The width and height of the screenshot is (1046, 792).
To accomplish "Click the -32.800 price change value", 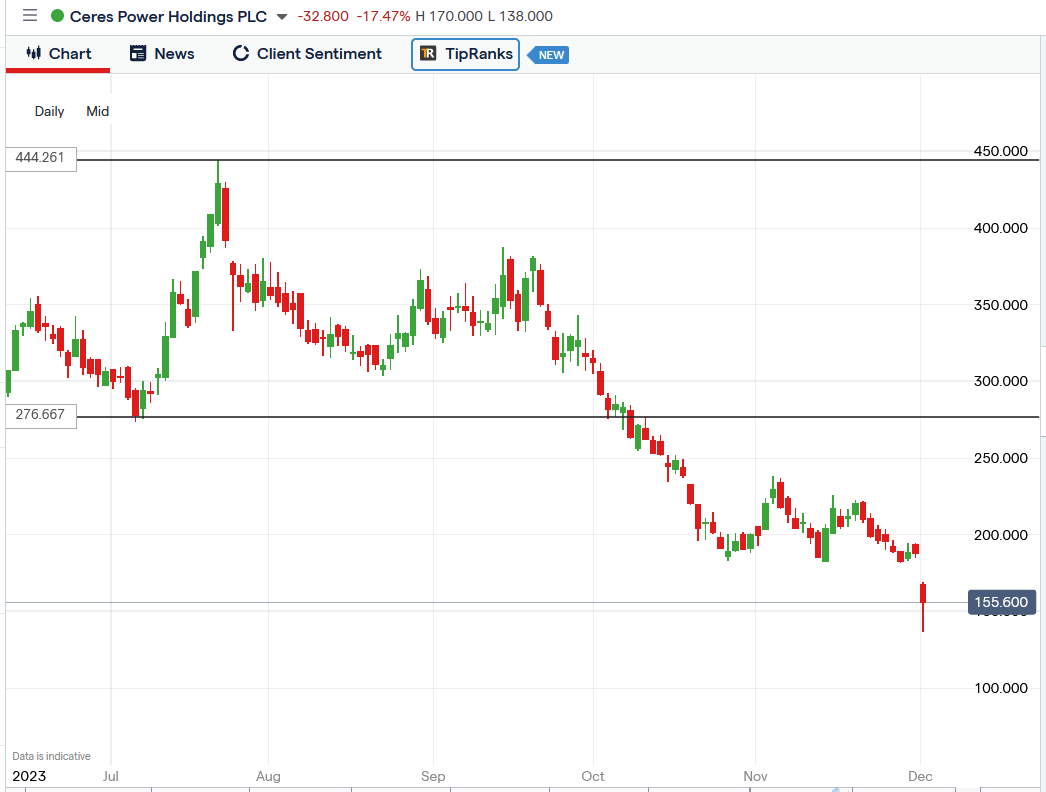I will pos(323,16).
